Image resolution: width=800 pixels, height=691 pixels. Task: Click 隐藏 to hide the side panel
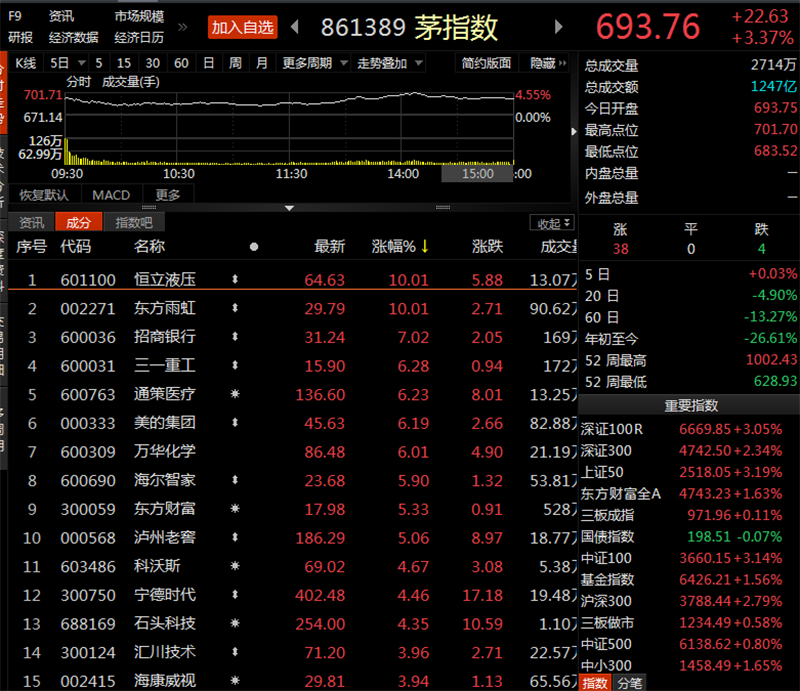[548, 63]
